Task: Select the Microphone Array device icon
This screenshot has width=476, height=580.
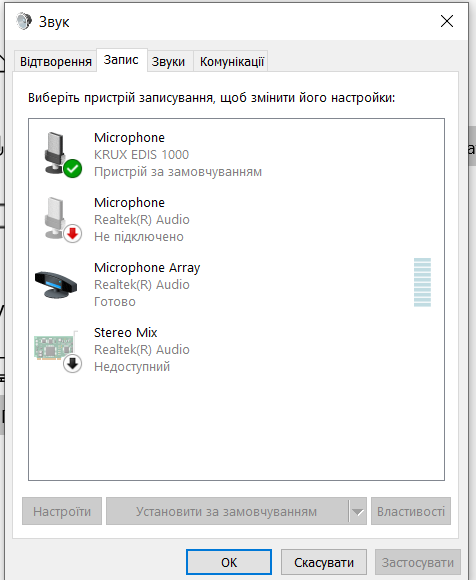Action: [56, 284]
